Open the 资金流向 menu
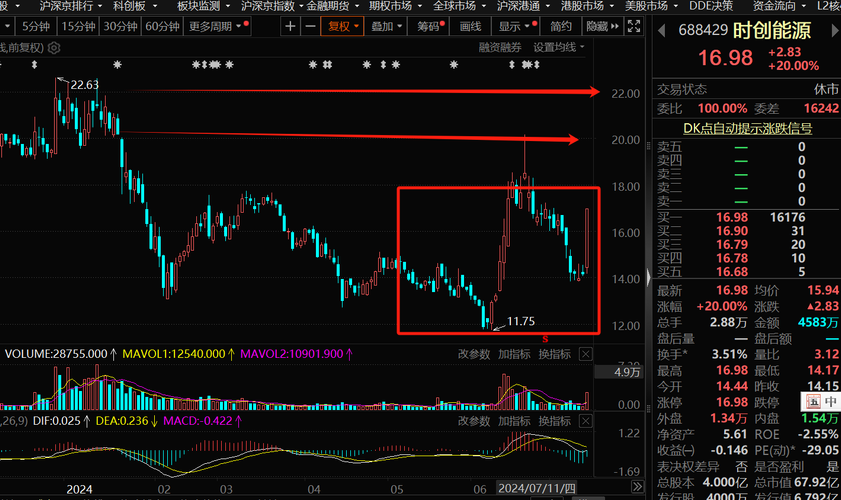Viewport: 841px width, 500px height. tap(779, 6)
